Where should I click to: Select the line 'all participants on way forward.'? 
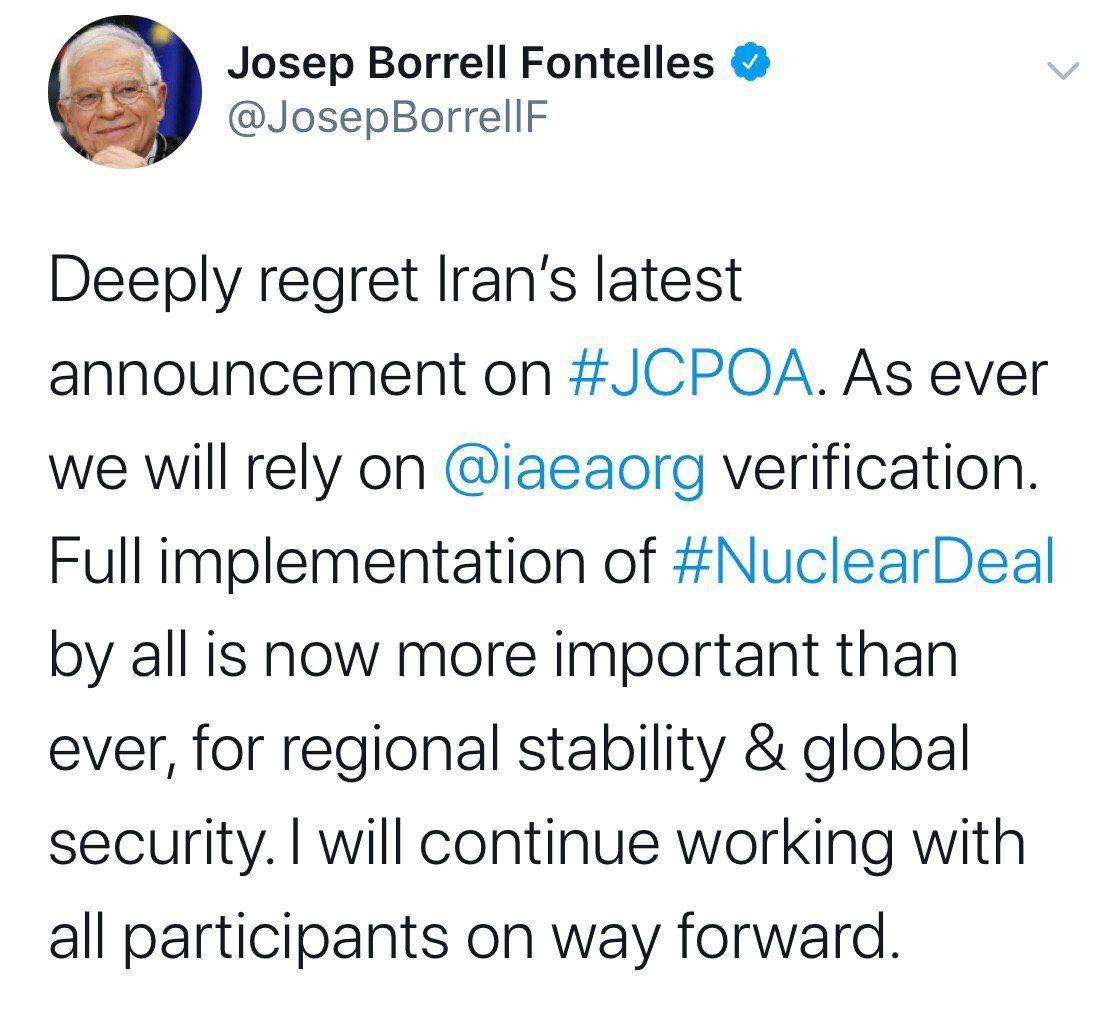(x=475, y=938)
